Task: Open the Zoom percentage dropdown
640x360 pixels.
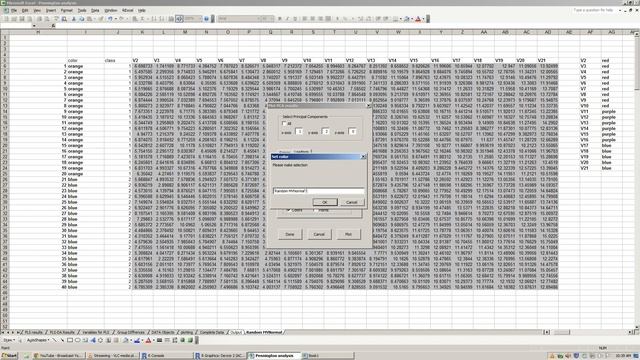Action: click(x=200, y=19)
